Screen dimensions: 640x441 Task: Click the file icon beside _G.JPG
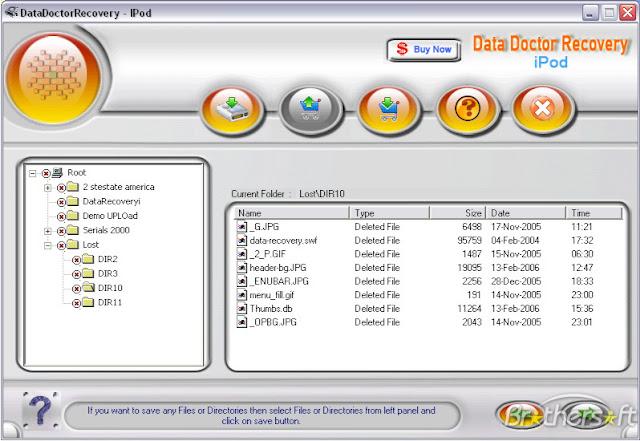click(x=242, y=227)
